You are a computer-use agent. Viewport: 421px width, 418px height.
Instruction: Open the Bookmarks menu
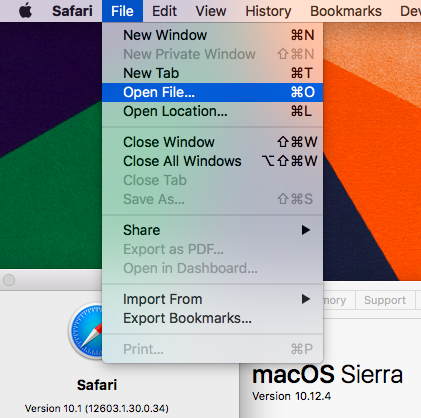tap(346, 11)
